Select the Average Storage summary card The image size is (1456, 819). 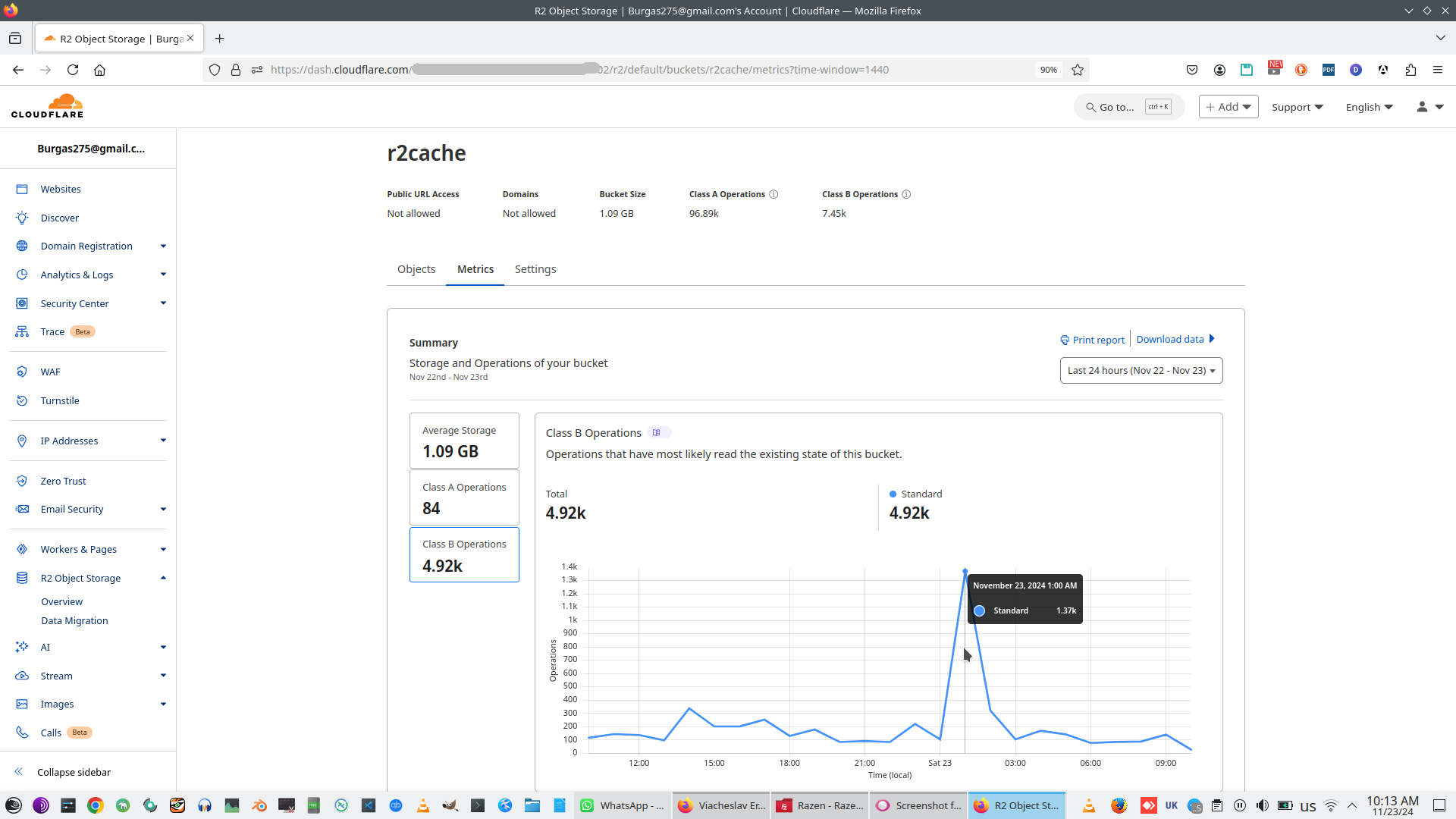(464, 441)
